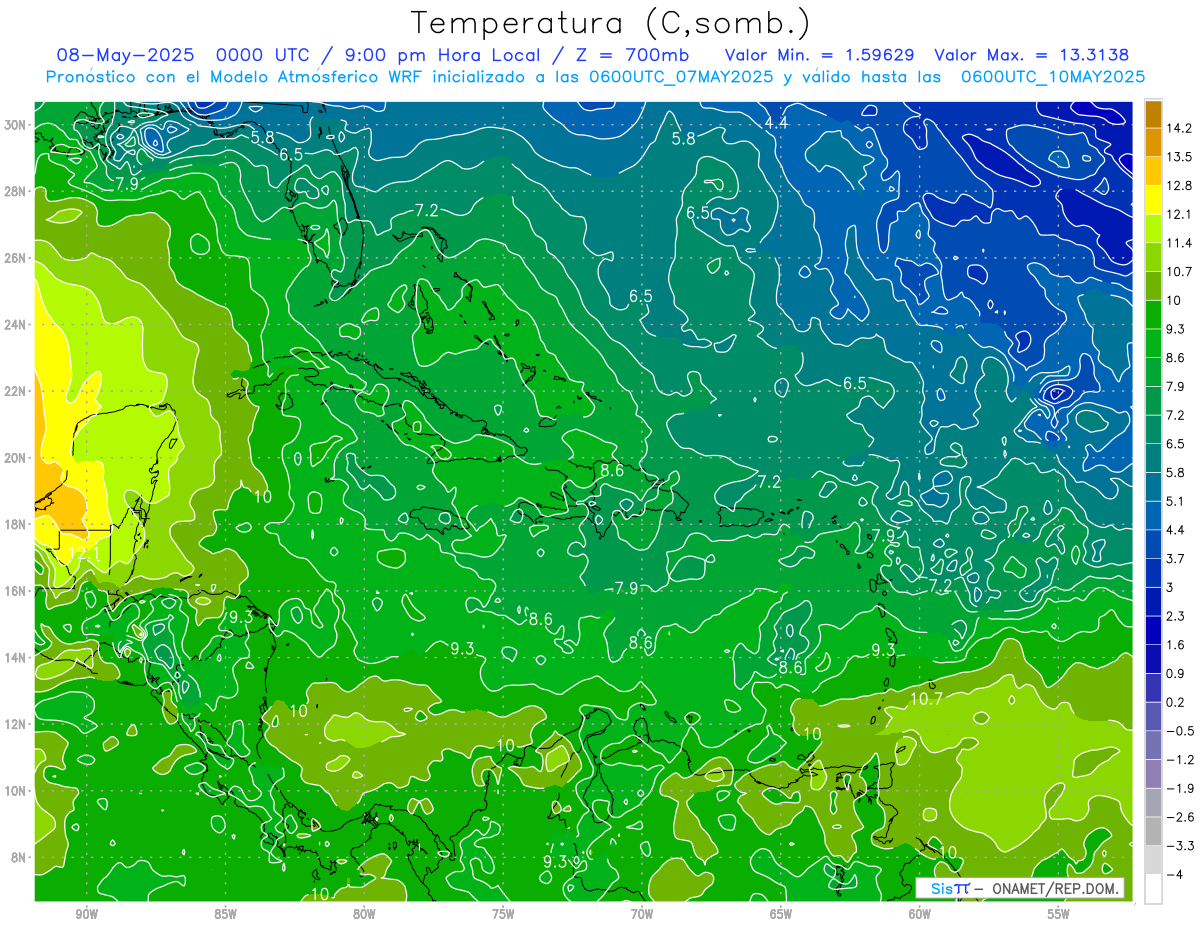The width and height of the screenshot is (1200, 927).
Task: Click the "ONAMET/REP.DOM." credit label
Action: 1053,888
